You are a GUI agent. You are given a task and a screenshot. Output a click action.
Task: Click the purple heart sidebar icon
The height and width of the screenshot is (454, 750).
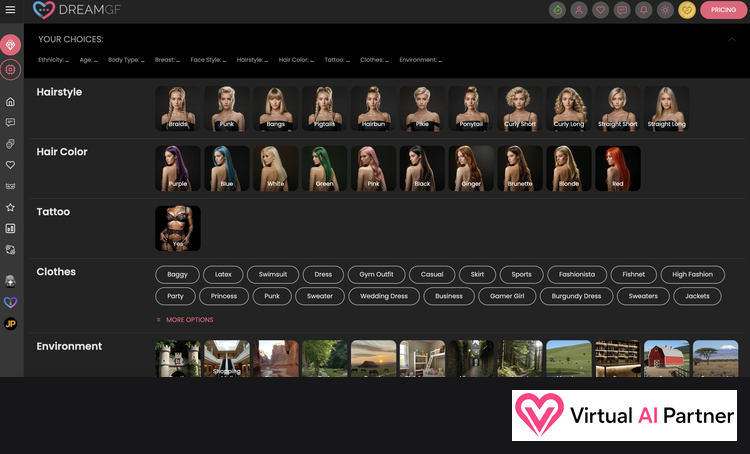point(11,302)
